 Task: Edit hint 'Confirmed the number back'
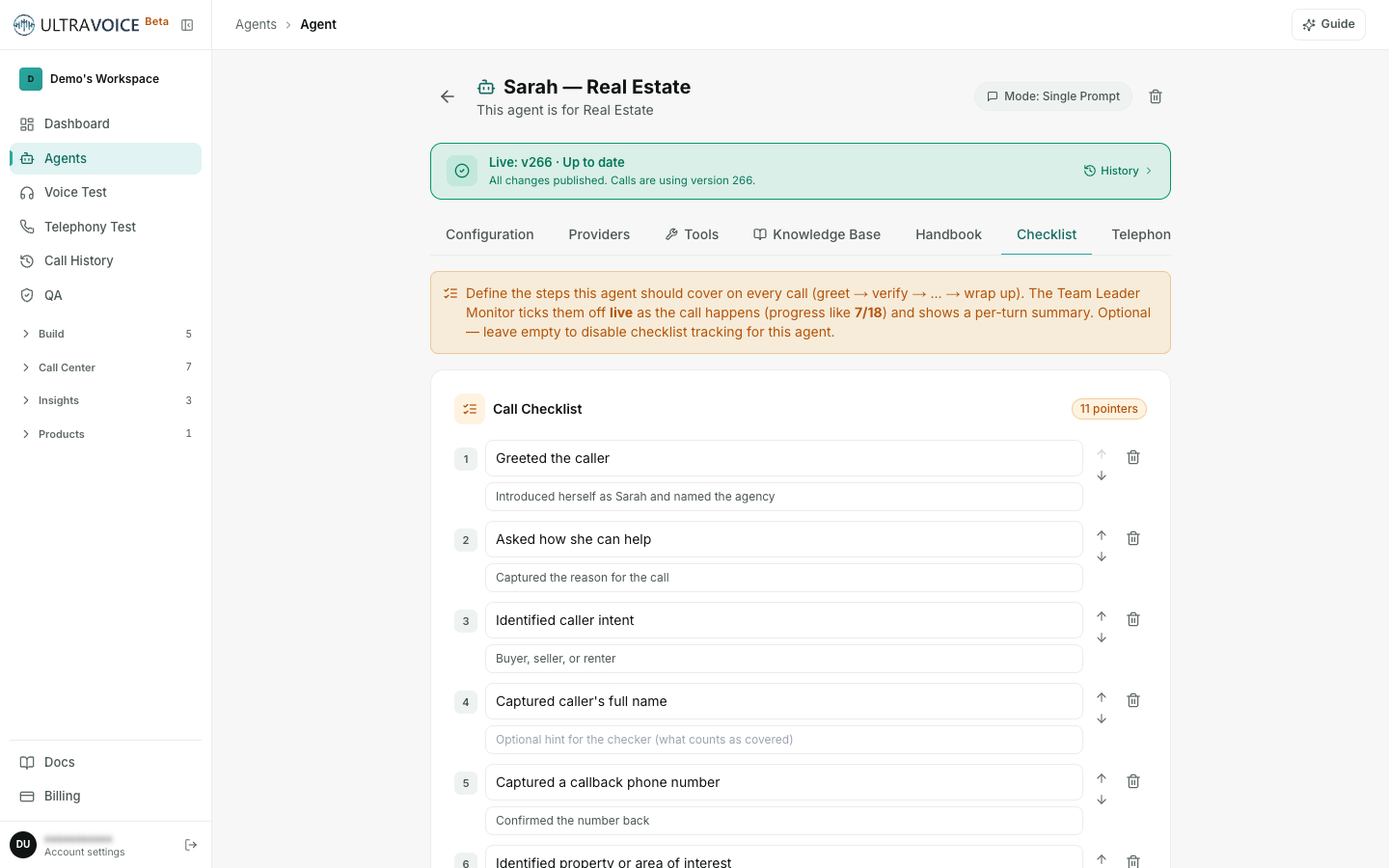(784, 821)
